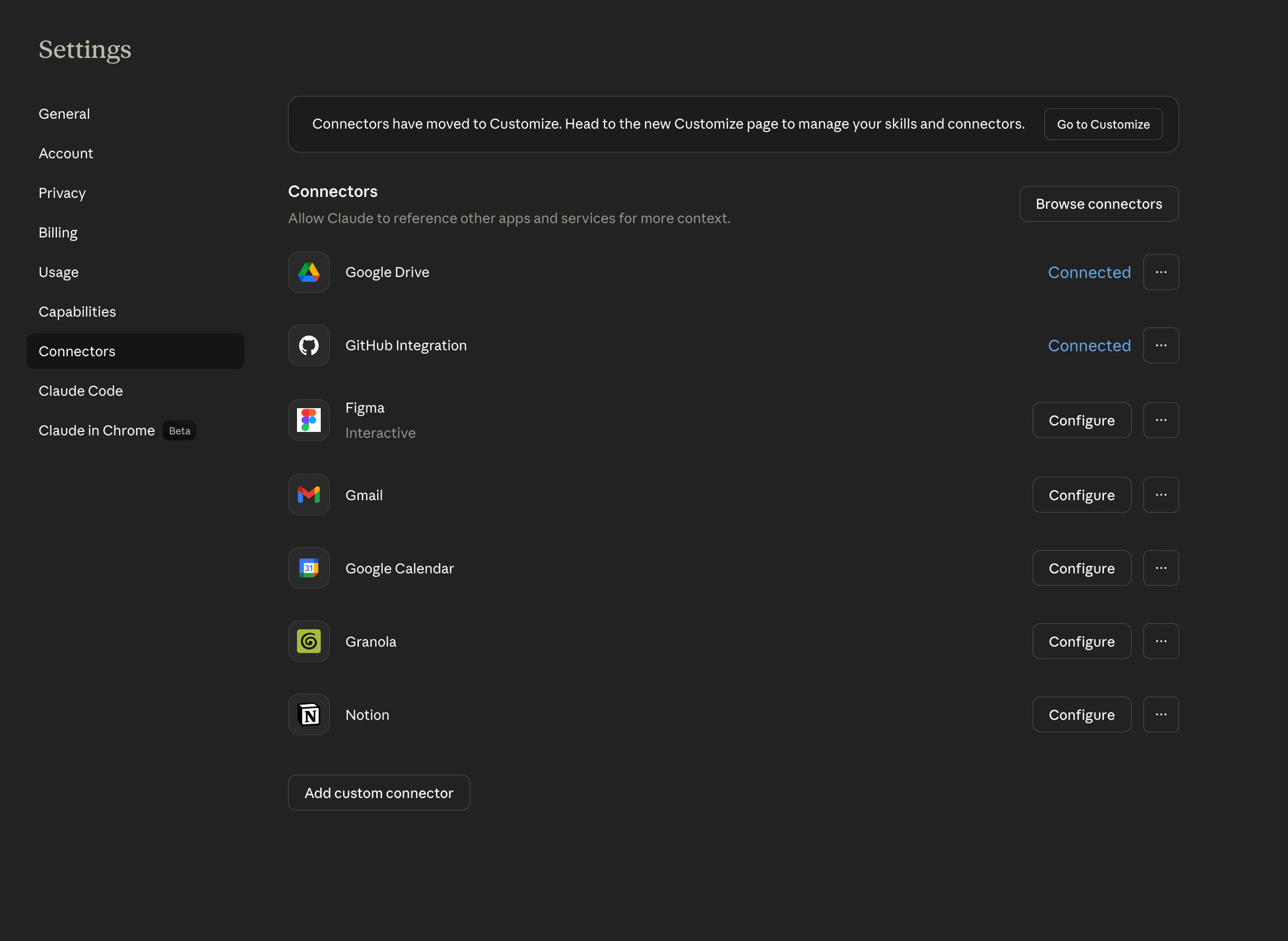Click the Browse connectors button
1288x941 pixels.
1099,204
